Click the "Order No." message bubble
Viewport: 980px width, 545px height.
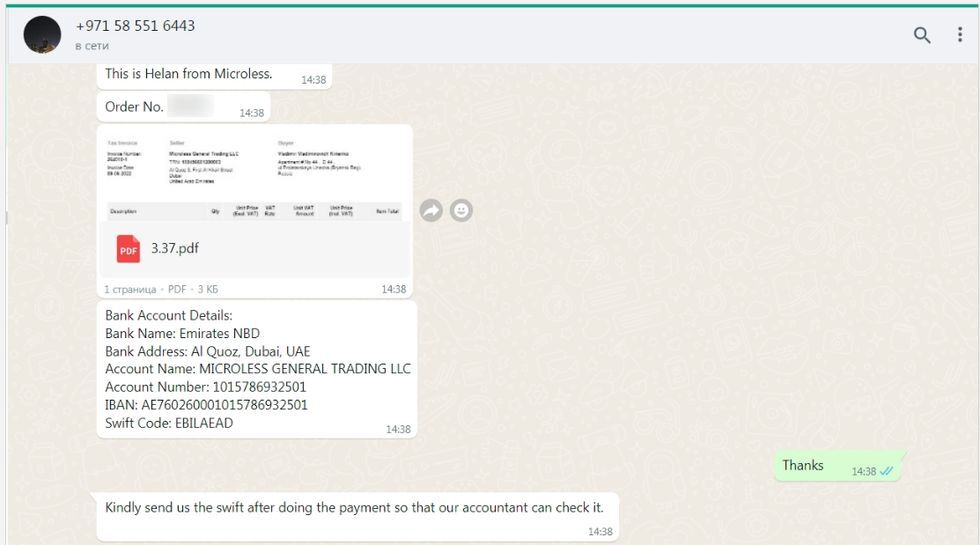[134, 107]
